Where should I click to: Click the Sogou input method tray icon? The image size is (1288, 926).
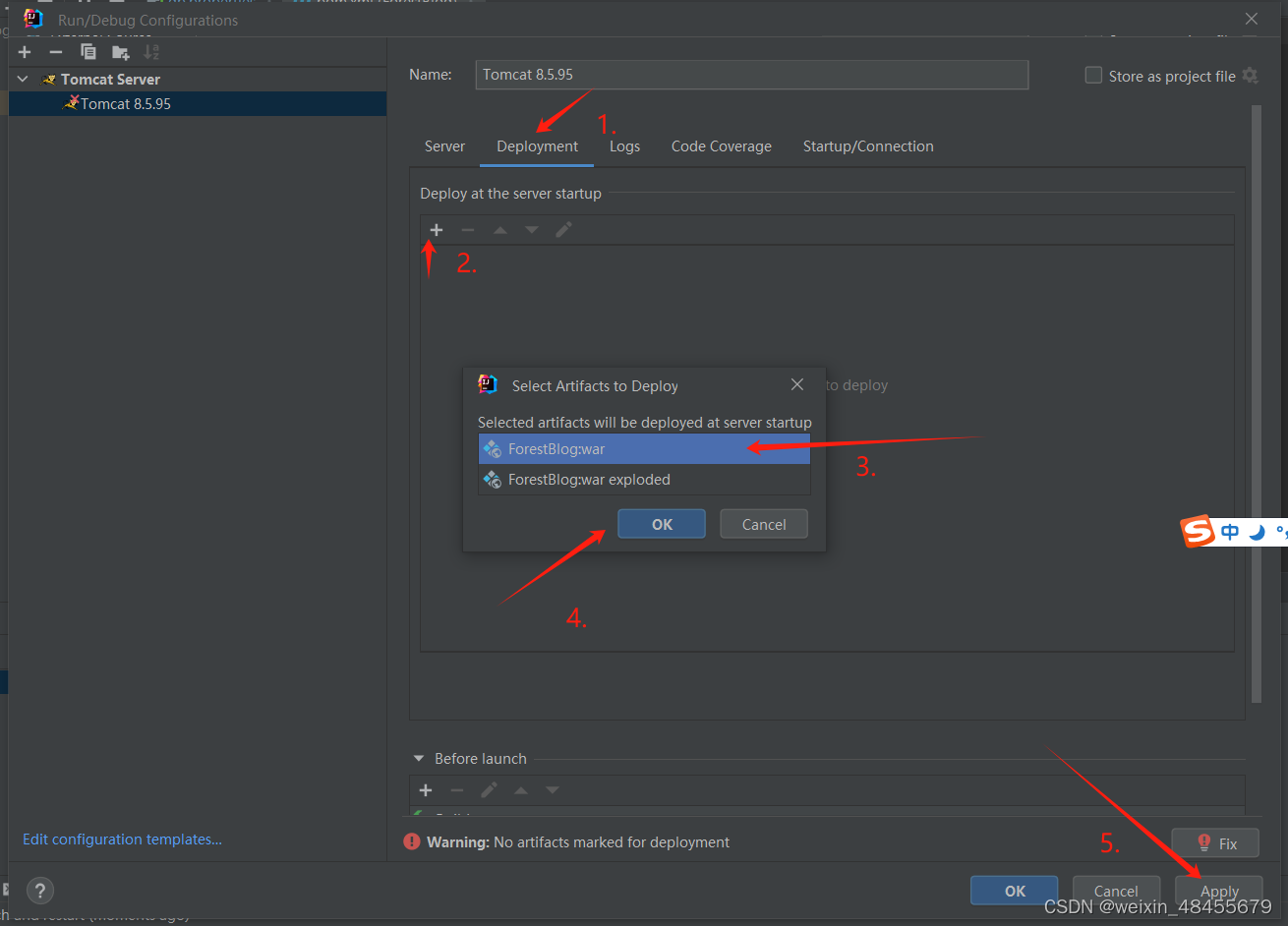pos(1196,531)
